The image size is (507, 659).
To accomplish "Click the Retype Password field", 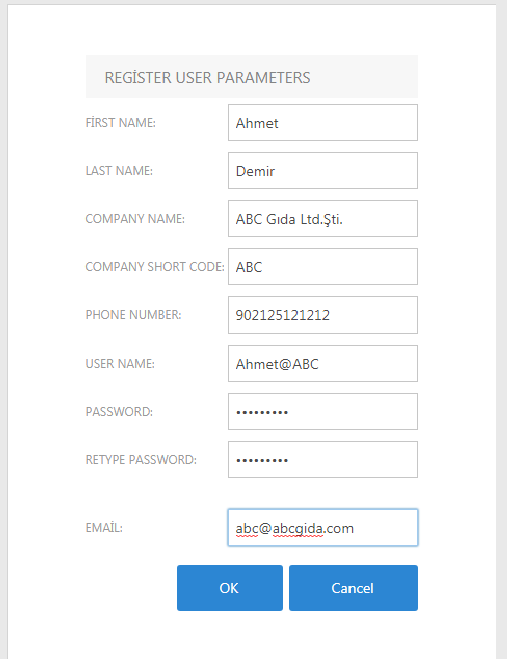I will [323, 459].
